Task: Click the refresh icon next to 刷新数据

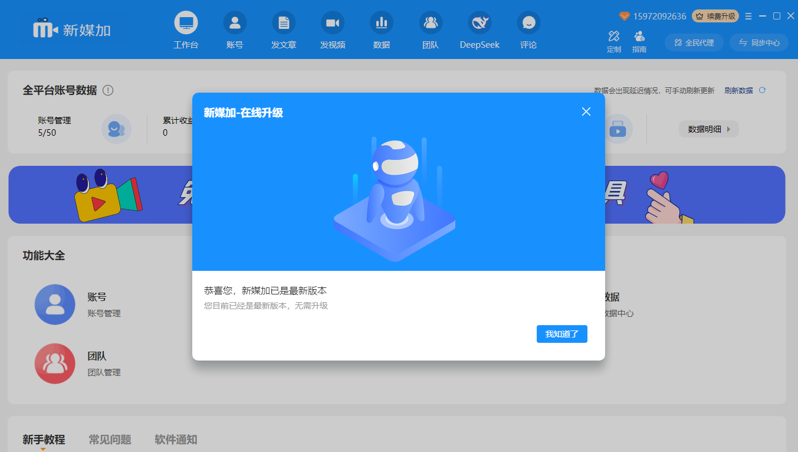Action: [x=762, y=90]
